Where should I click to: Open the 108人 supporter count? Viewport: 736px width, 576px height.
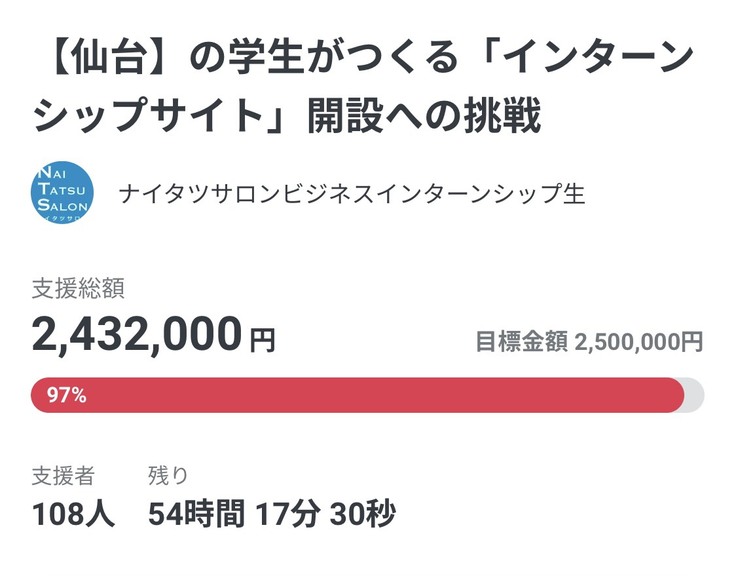(x=74, y=514)
